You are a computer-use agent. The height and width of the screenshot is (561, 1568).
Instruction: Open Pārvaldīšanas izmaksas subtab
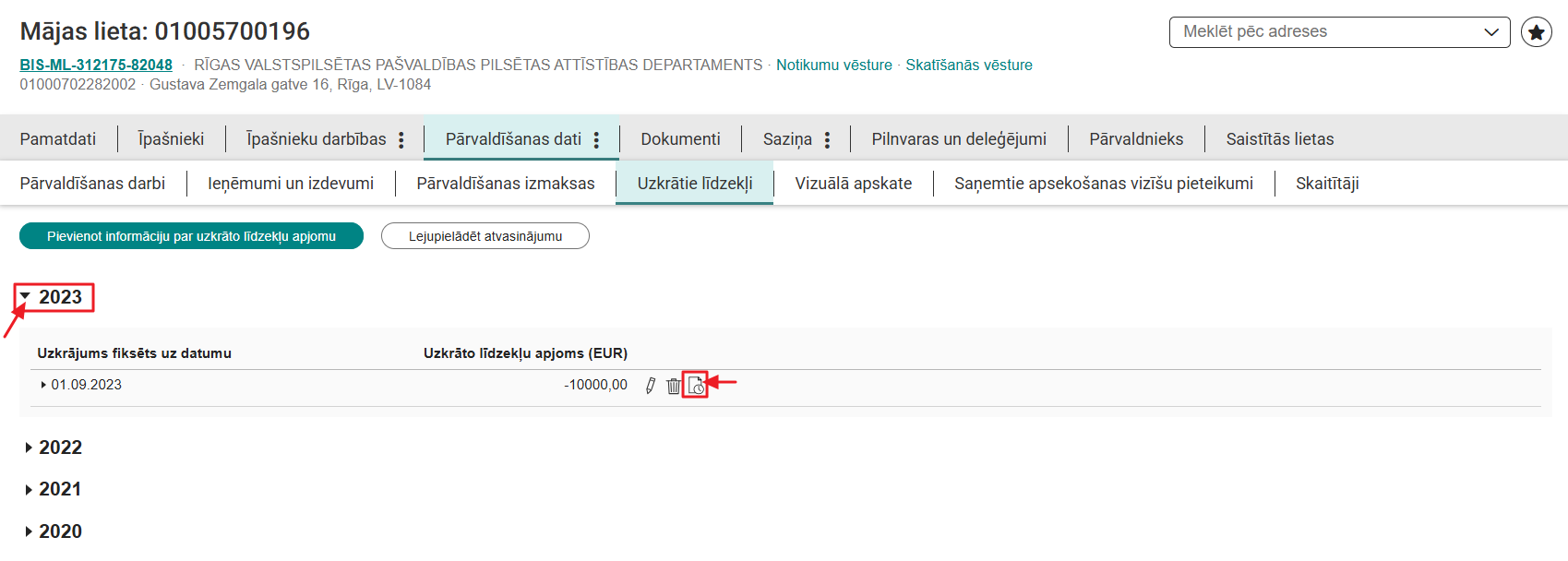(506, 184)
